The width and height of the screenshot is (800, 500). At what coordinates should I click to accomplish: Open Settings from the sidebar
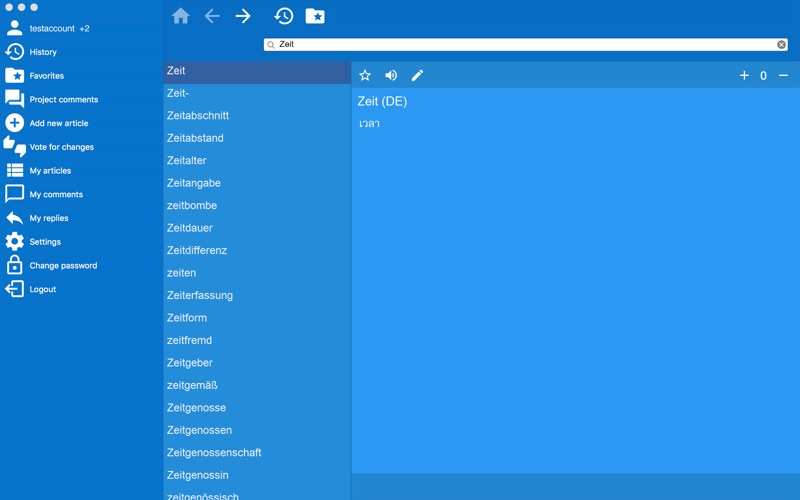tap(33, 241)
